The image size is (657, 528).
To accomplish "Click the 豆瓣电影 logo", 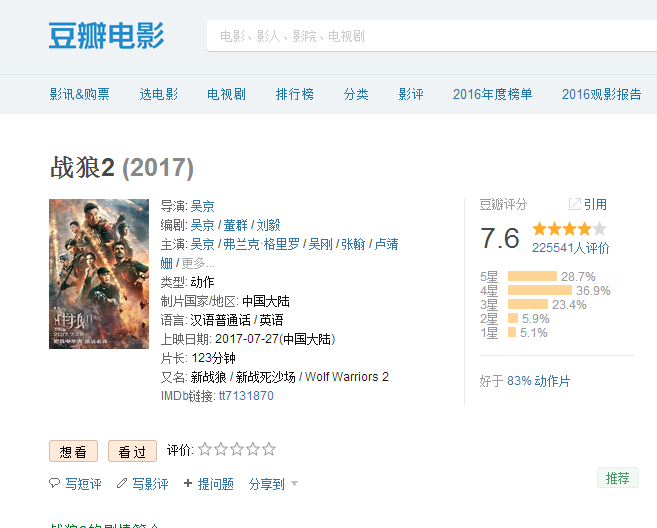I will [x=106, y=36].
